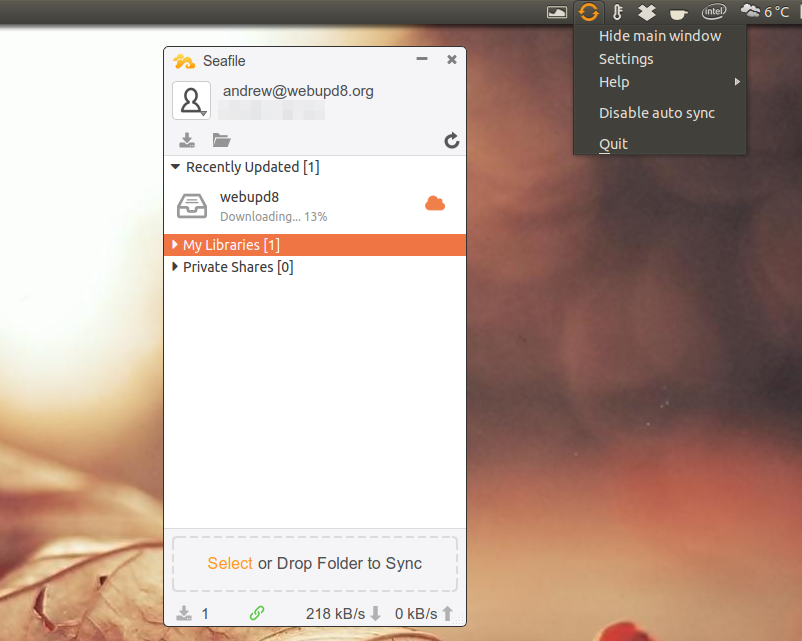The image size is (802, 641).
Task: Click the Seafile cloud logo in title bar
Action: [x=184, y=61]
